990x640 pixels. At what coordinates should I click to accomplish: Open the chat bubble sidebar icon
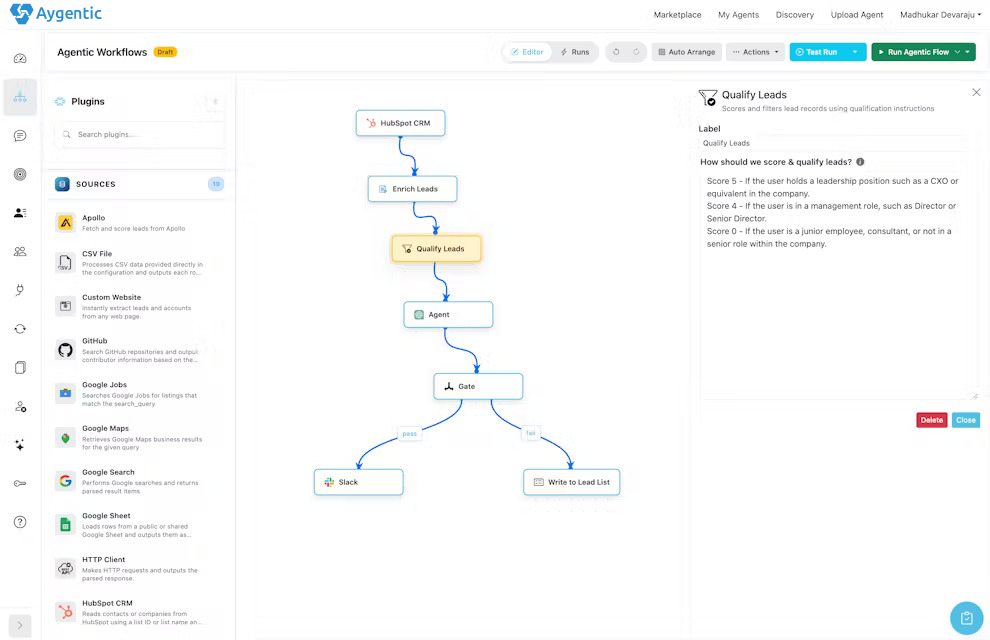point(20,136)
